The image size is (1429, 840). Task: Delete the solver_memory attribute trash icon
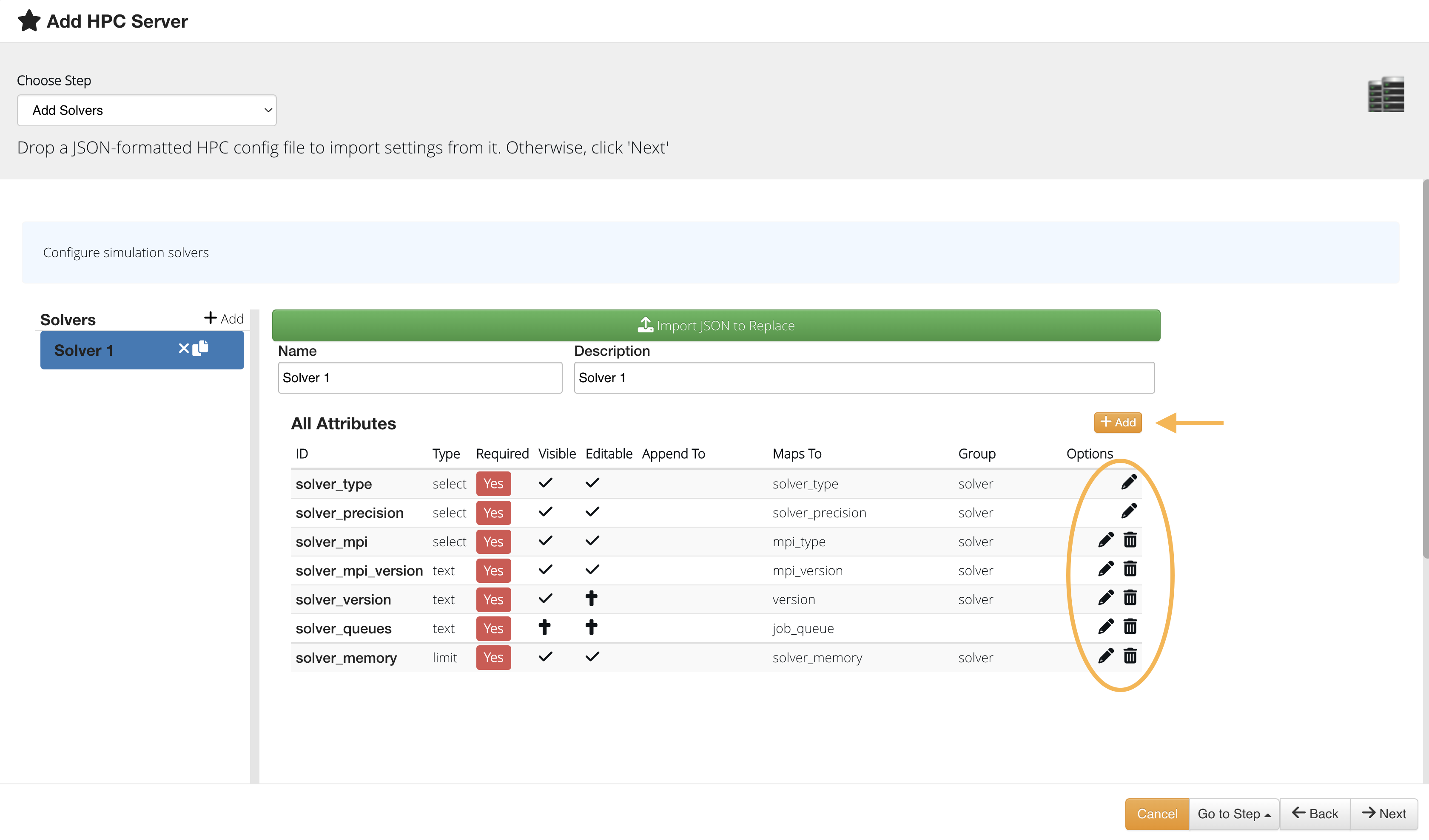1130,656
